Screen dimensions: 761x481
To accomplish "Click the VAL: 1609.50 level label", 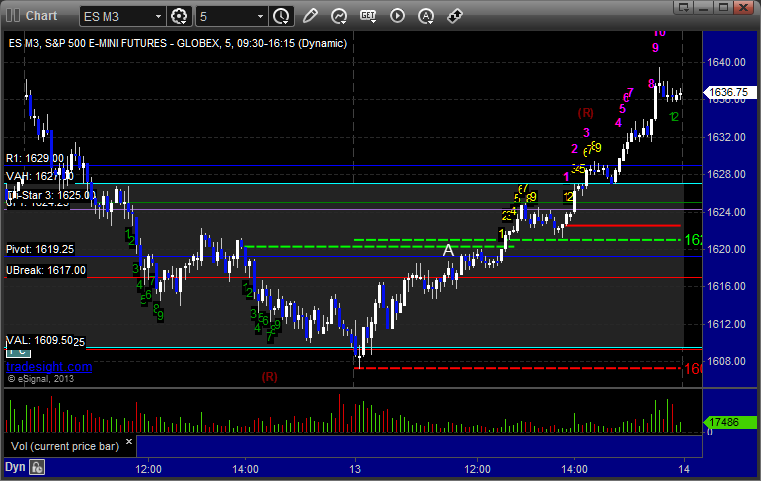I will point(39,340).
